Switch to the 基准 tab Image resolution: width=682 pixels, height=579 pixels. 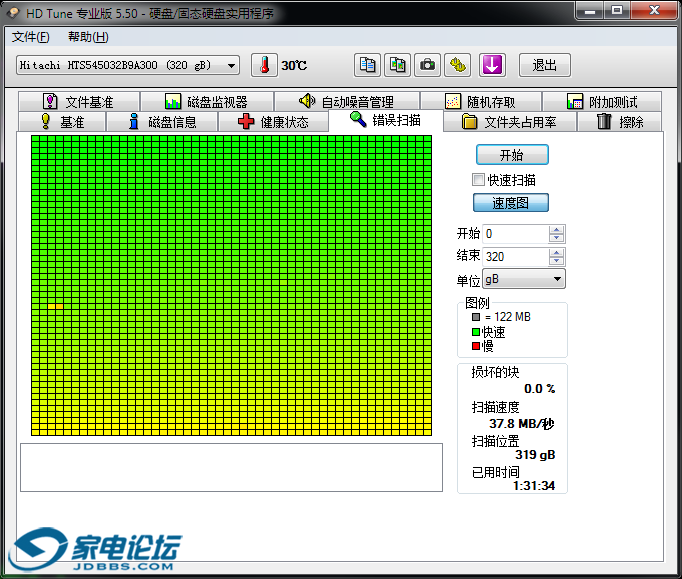pyautogui.click(x=62, y=122)
